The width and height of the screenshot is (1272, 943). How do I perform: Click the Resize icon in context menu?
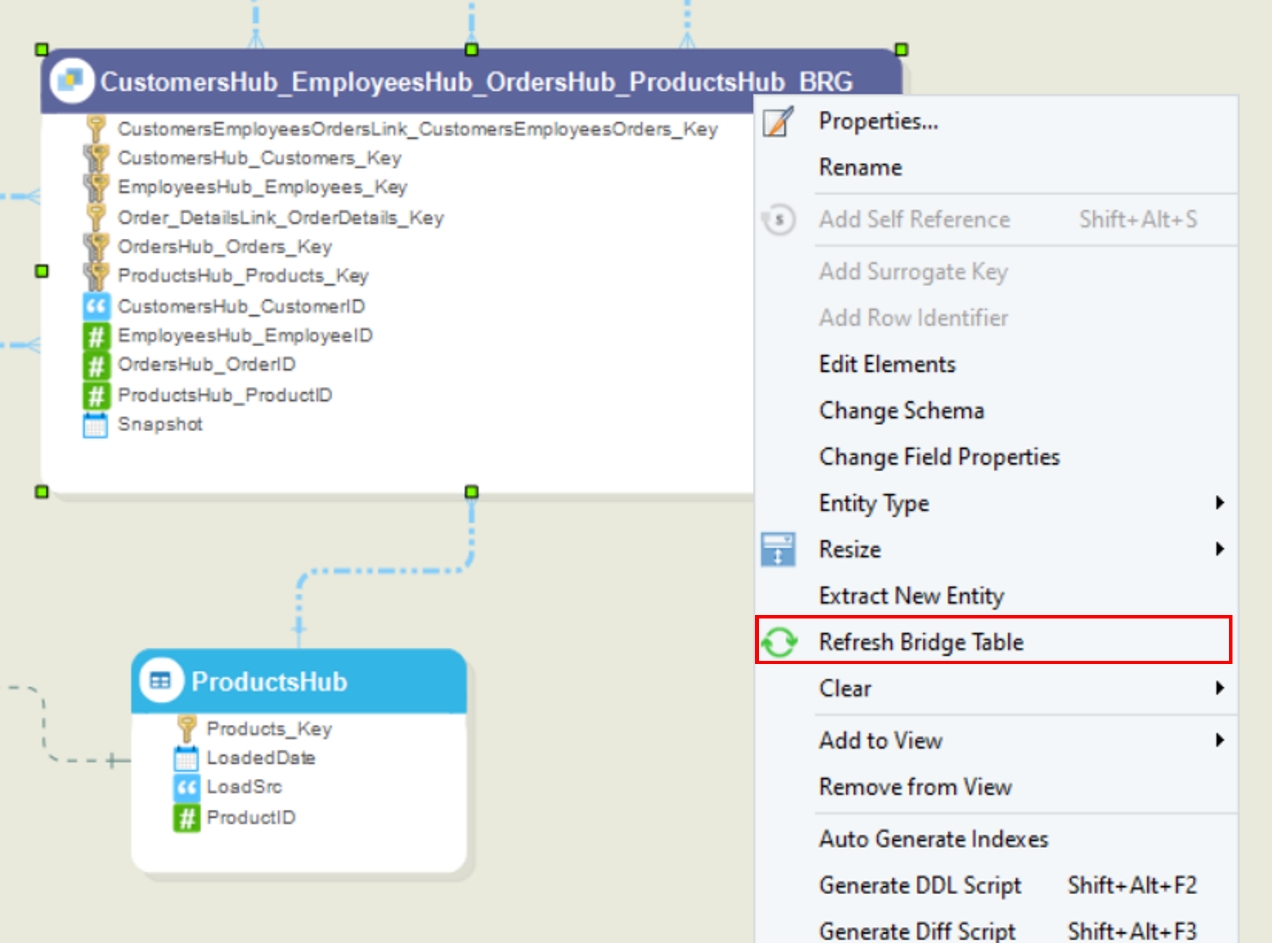[x=777, y=550]
